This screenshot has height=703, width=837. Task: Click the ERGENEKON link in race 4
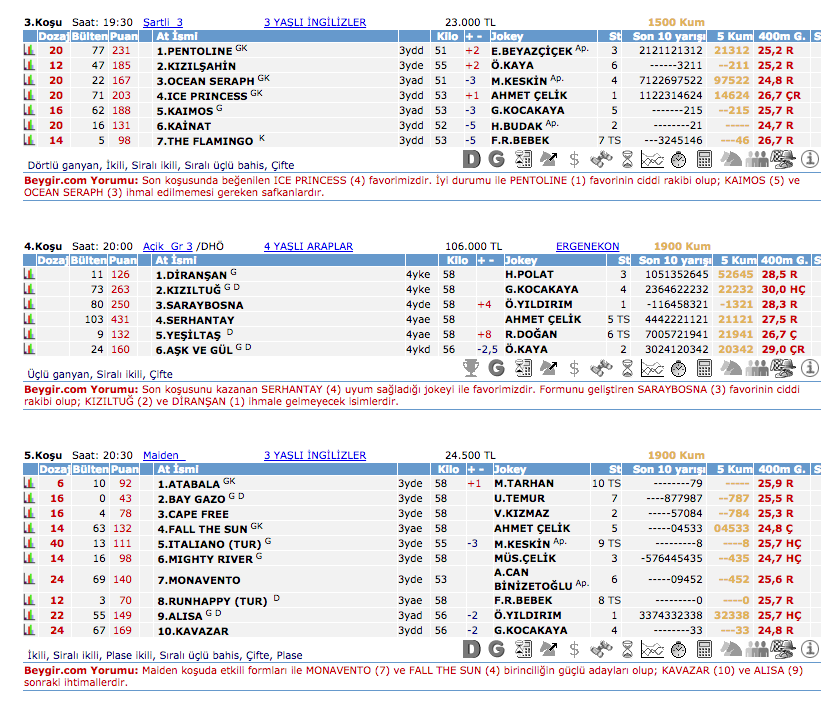point(587,246)
